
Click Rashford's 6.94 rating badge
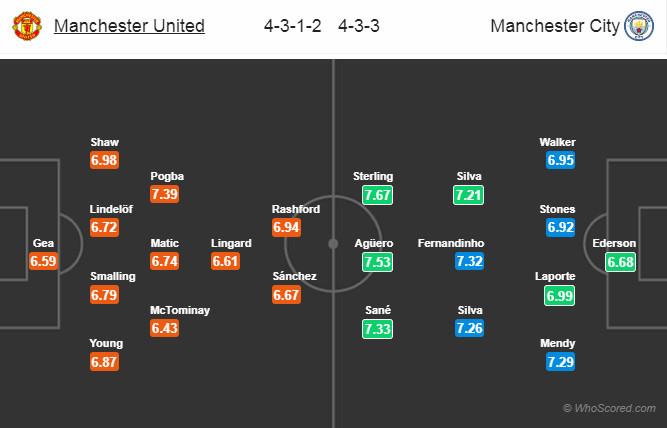pos(286,228)
